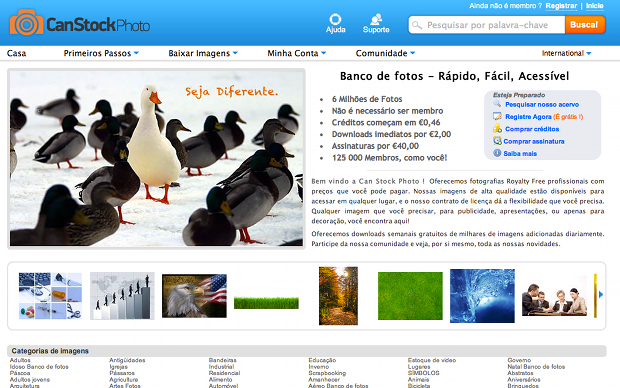620x388 pixels.
Task: Click the Registrar link at top
Action: 561,6
